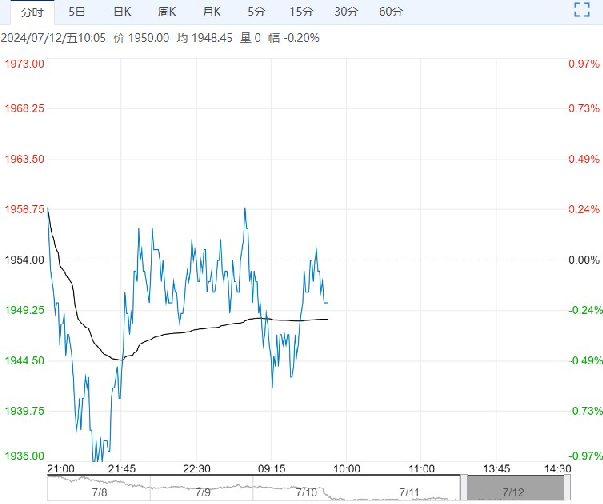The width and height of the screenshot is (603, 504).
Task: Open the 5日 five-day chart tab
Action: (76, 12)
